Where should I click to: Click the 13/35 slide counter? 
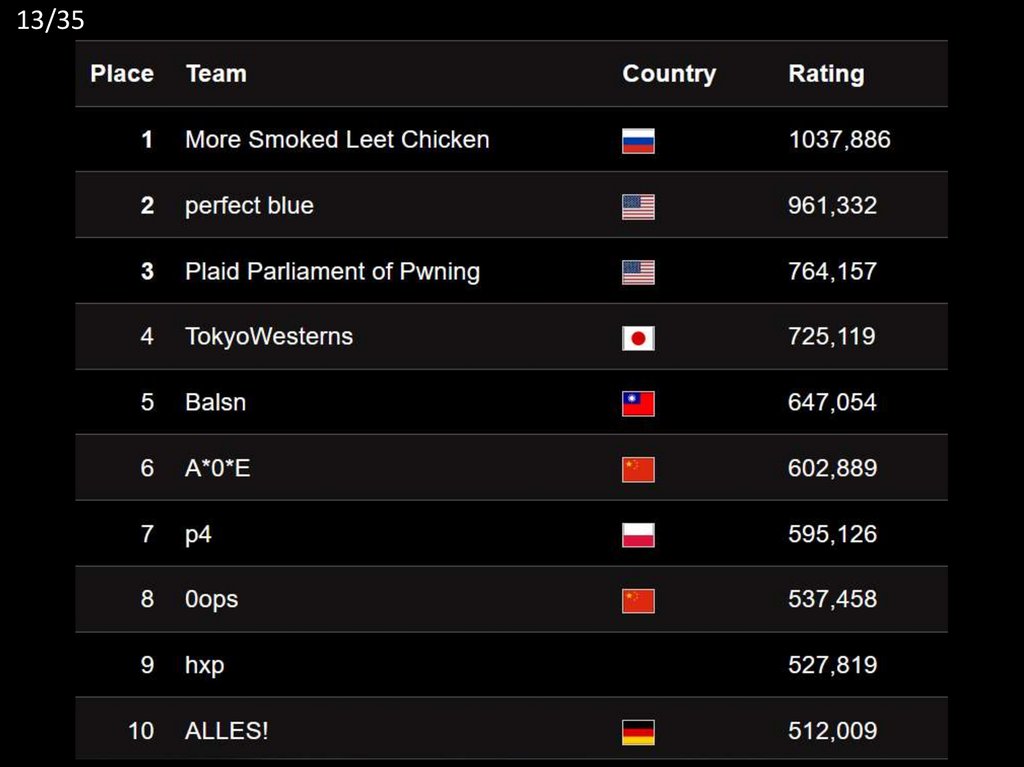click(50, 20)
